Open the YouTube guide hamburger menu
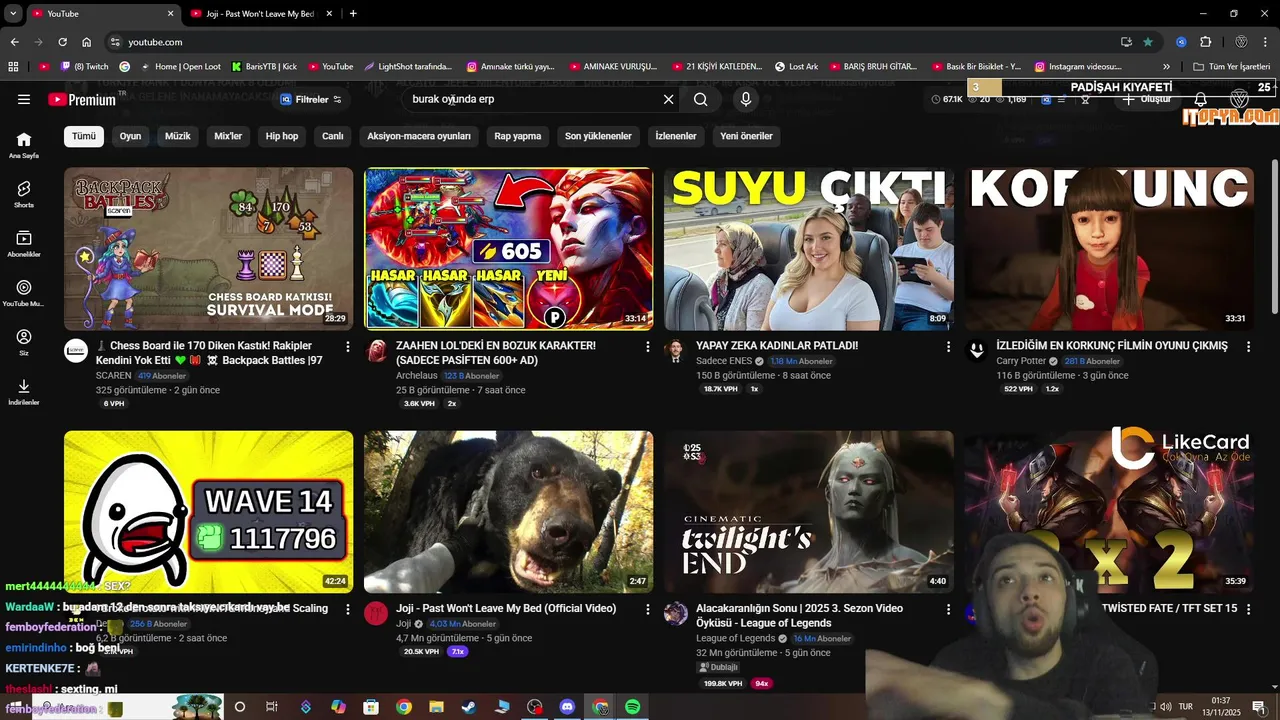Image resolution: width=1280 pixels, height=720 pixels. point(24,99)
